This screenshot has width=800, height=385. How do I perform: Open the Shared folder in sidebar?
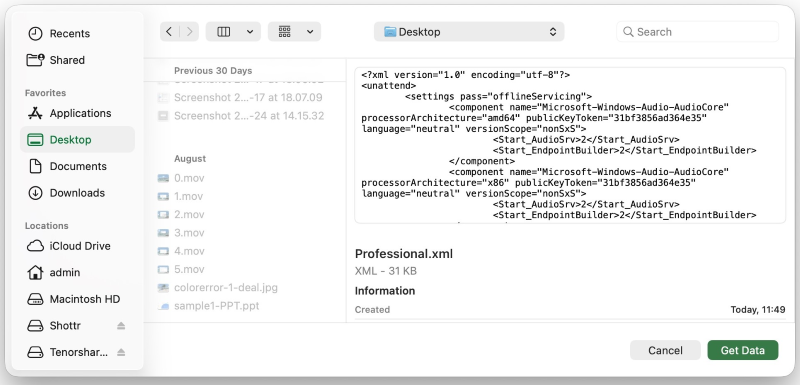[56, 60]
